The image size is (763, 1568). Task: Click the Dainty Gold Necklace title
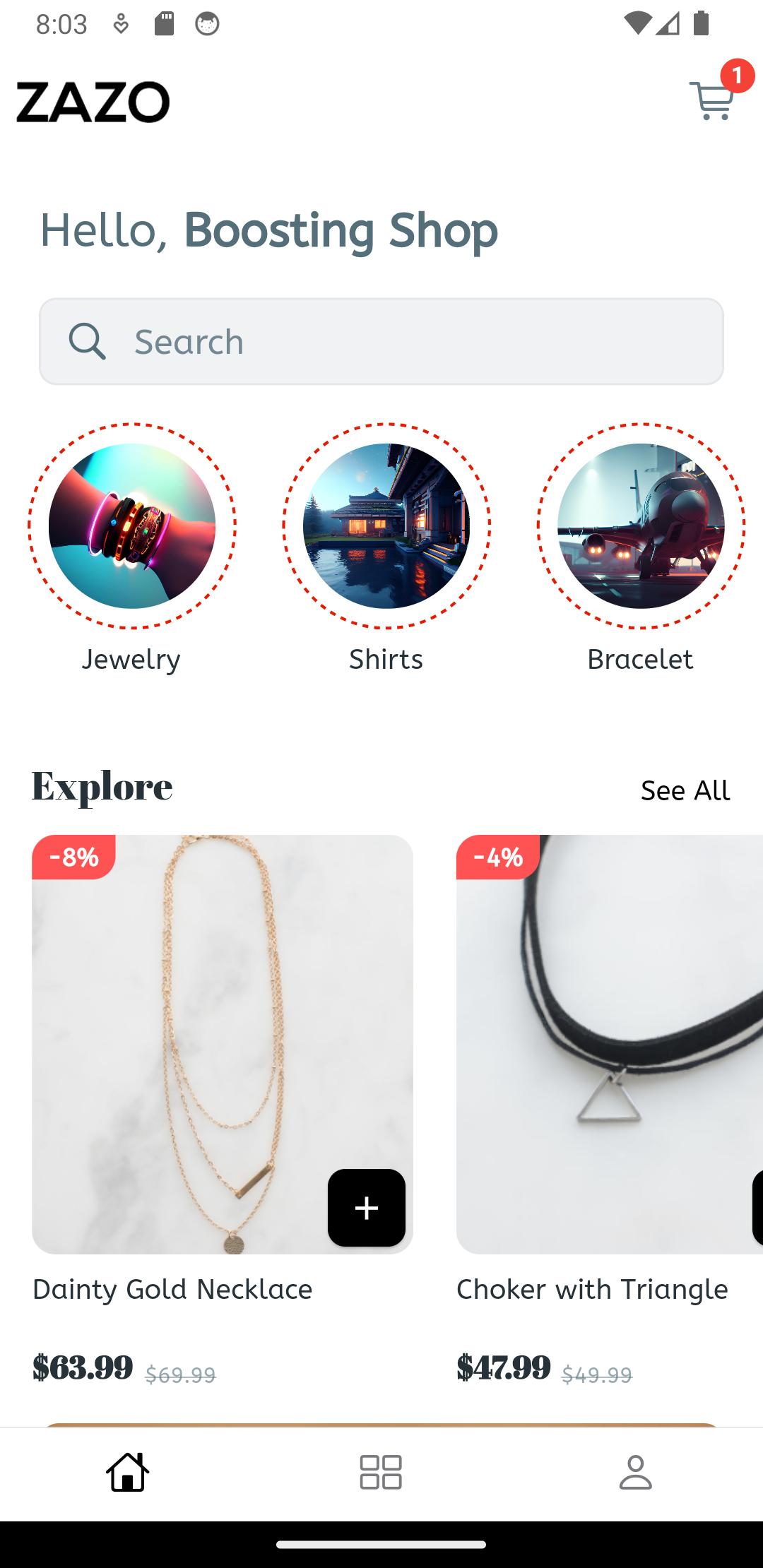172,1290
